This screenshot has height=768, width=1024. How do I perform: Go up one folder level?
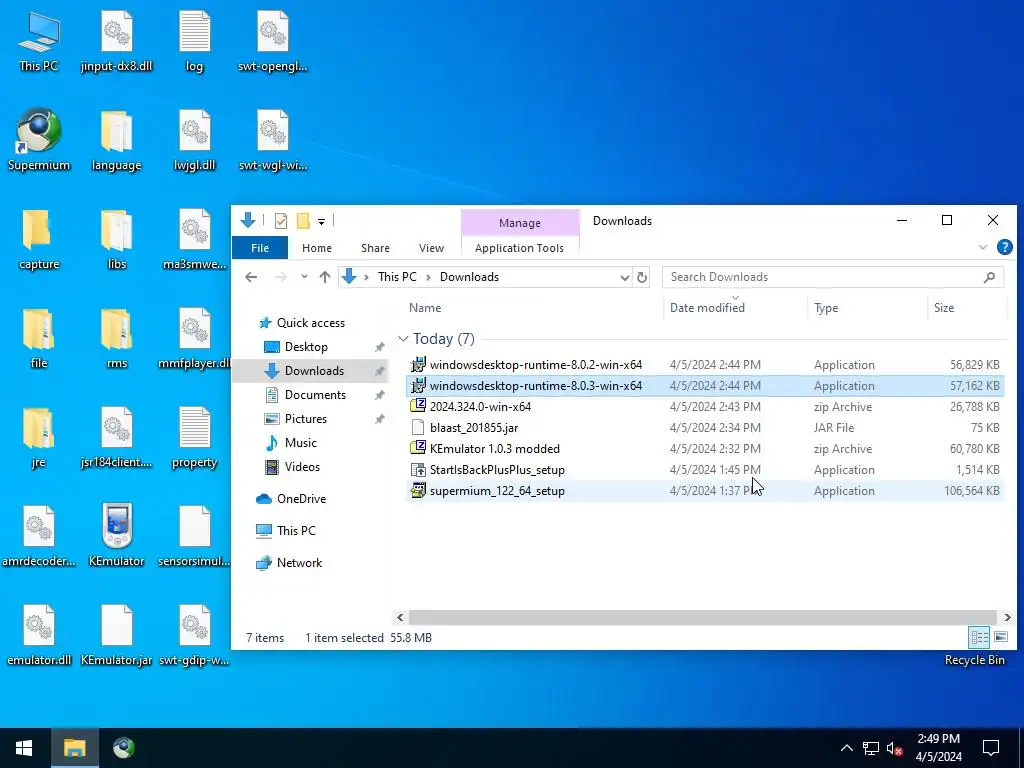click(325, 277)
